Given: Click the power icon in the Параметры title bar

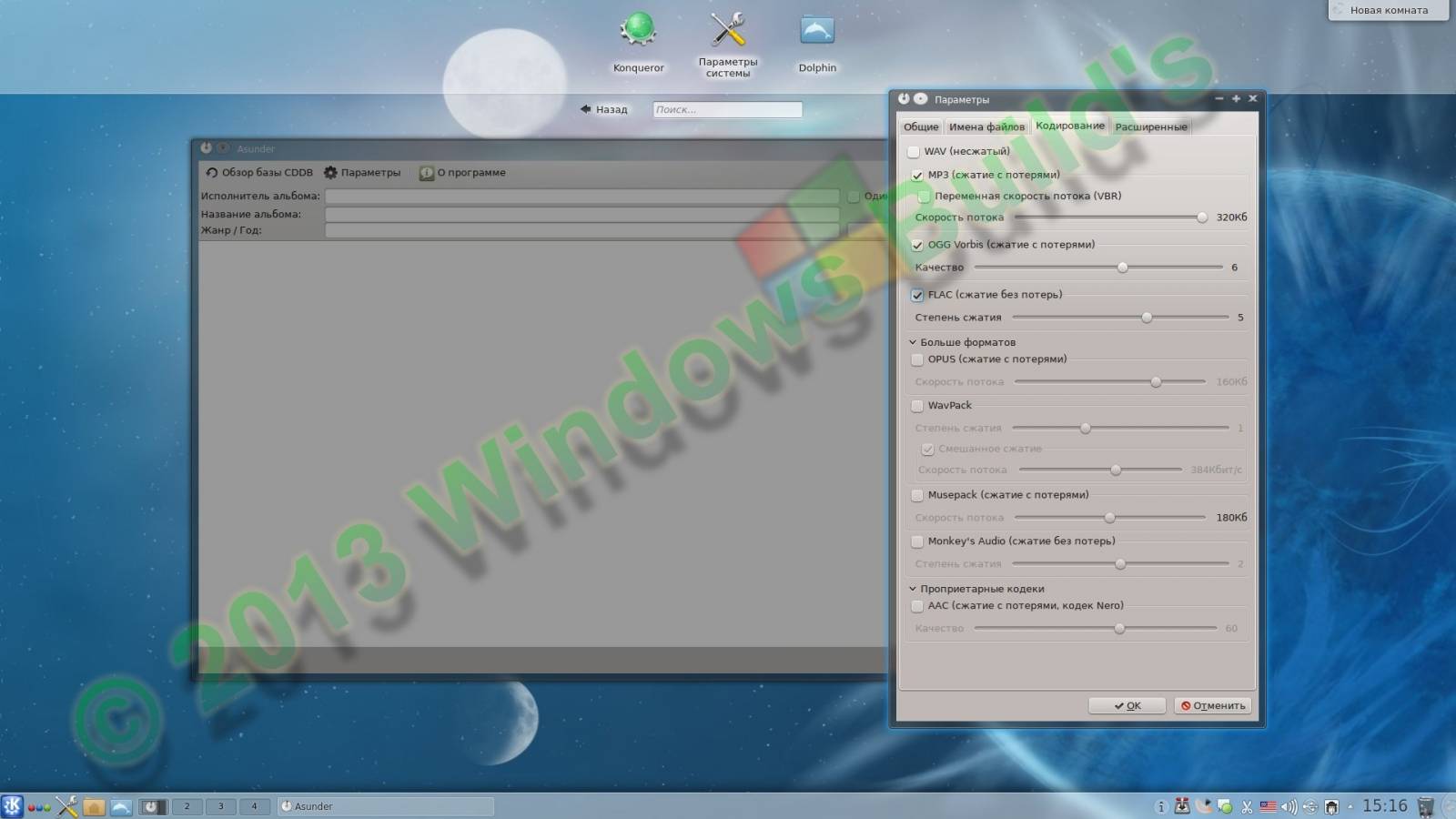Looking at the screenshot, I should pyautogui.click(x=904, y=98).
